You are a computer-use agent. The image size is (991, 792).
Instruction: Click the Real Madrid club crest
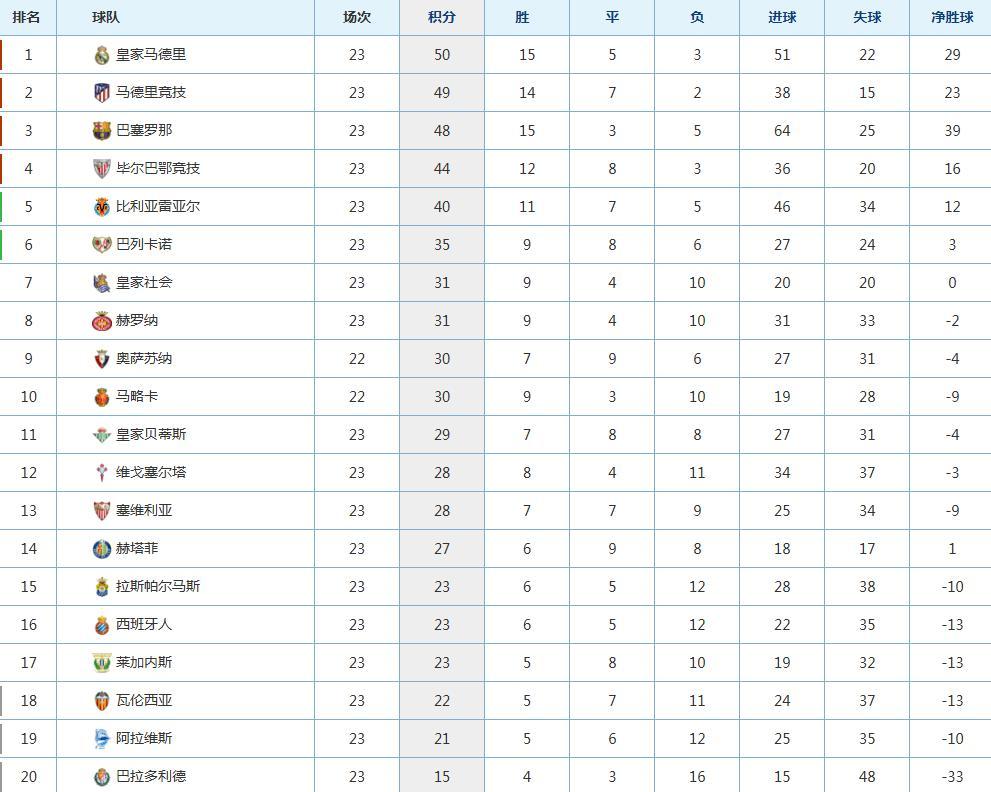(101, 56)
